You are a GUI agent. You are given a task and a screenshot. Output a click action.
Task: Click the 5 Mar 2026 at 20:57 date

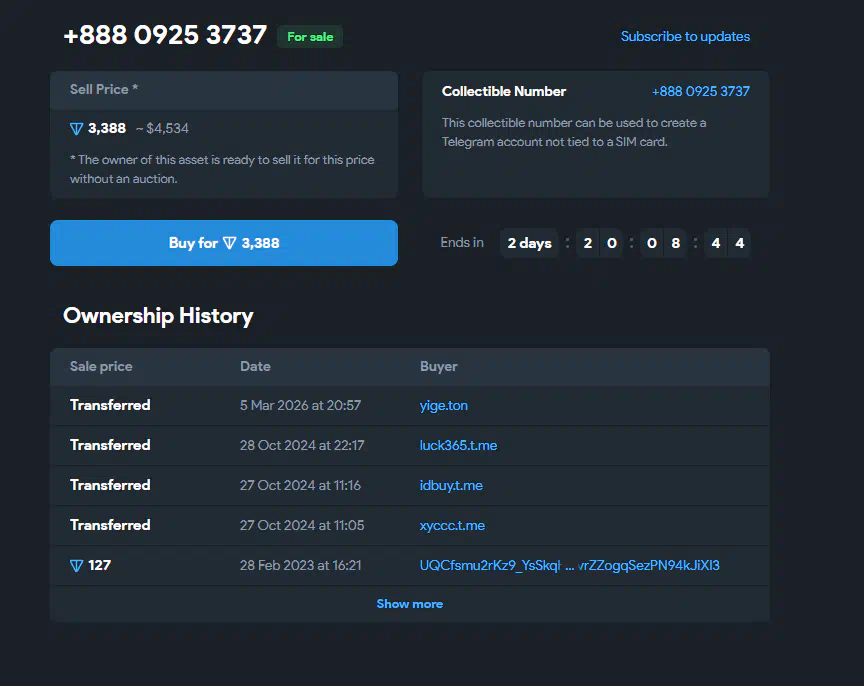click(300, 405)
